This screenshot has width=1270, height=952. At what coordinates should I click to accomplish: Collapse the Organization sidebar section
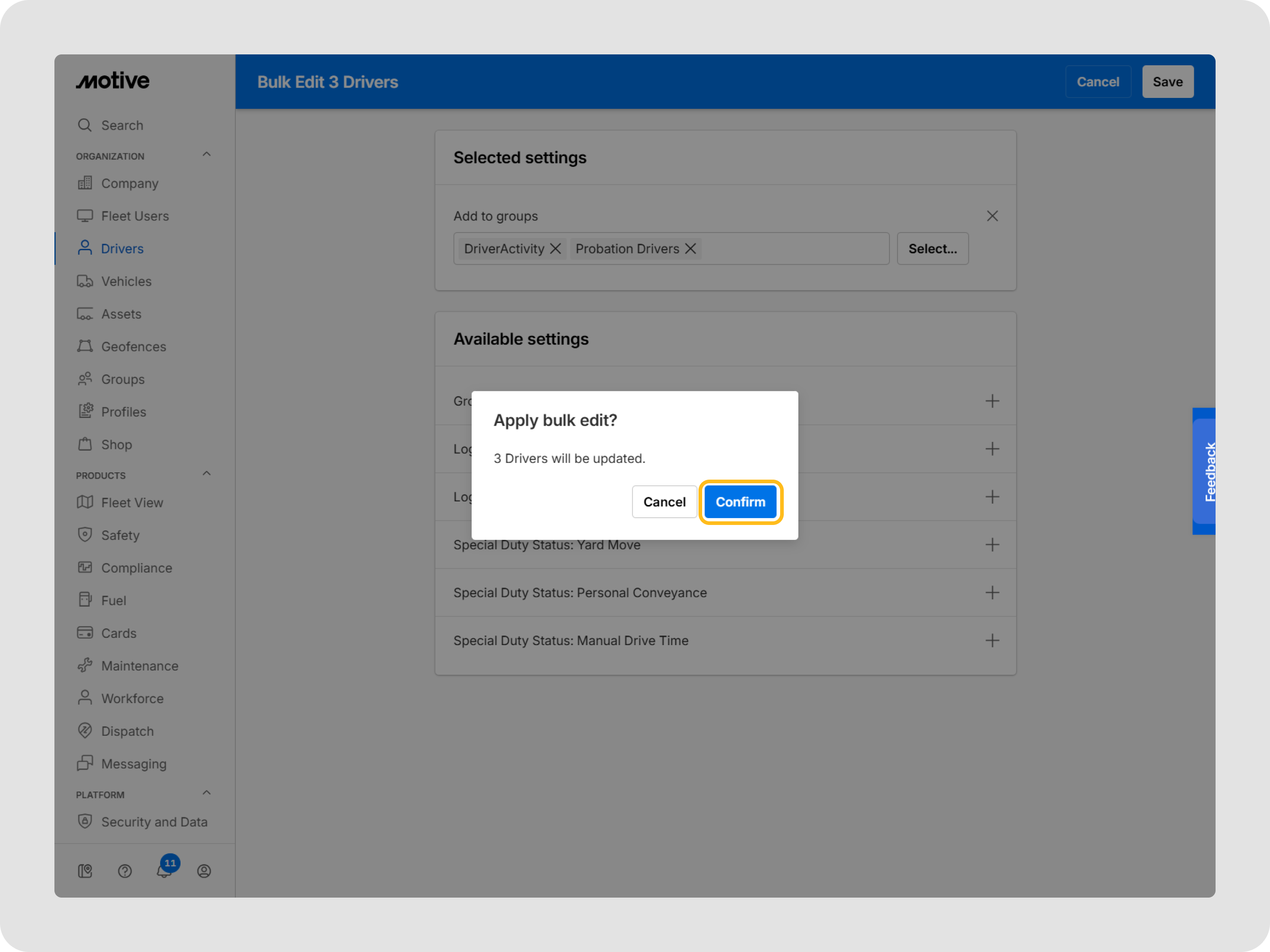pos(207,155)
